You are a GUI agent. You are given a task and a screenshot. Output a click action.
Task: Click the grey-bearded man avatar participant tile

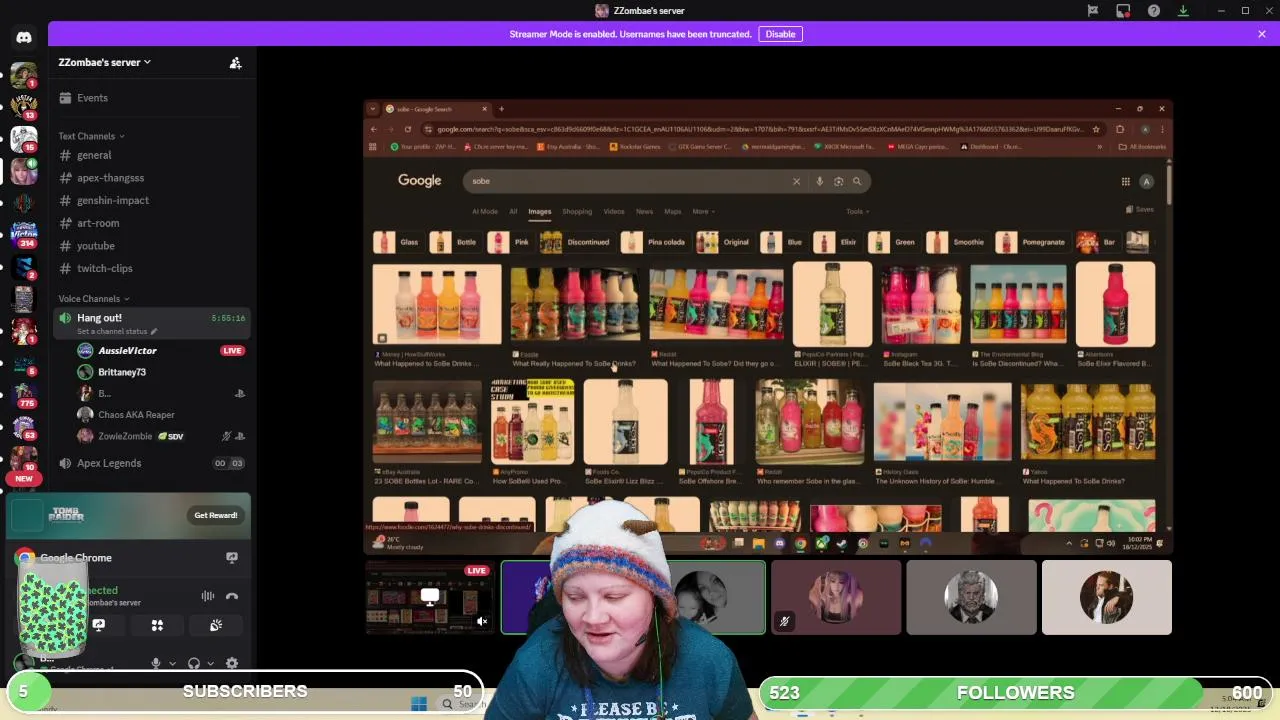(971, 597)
